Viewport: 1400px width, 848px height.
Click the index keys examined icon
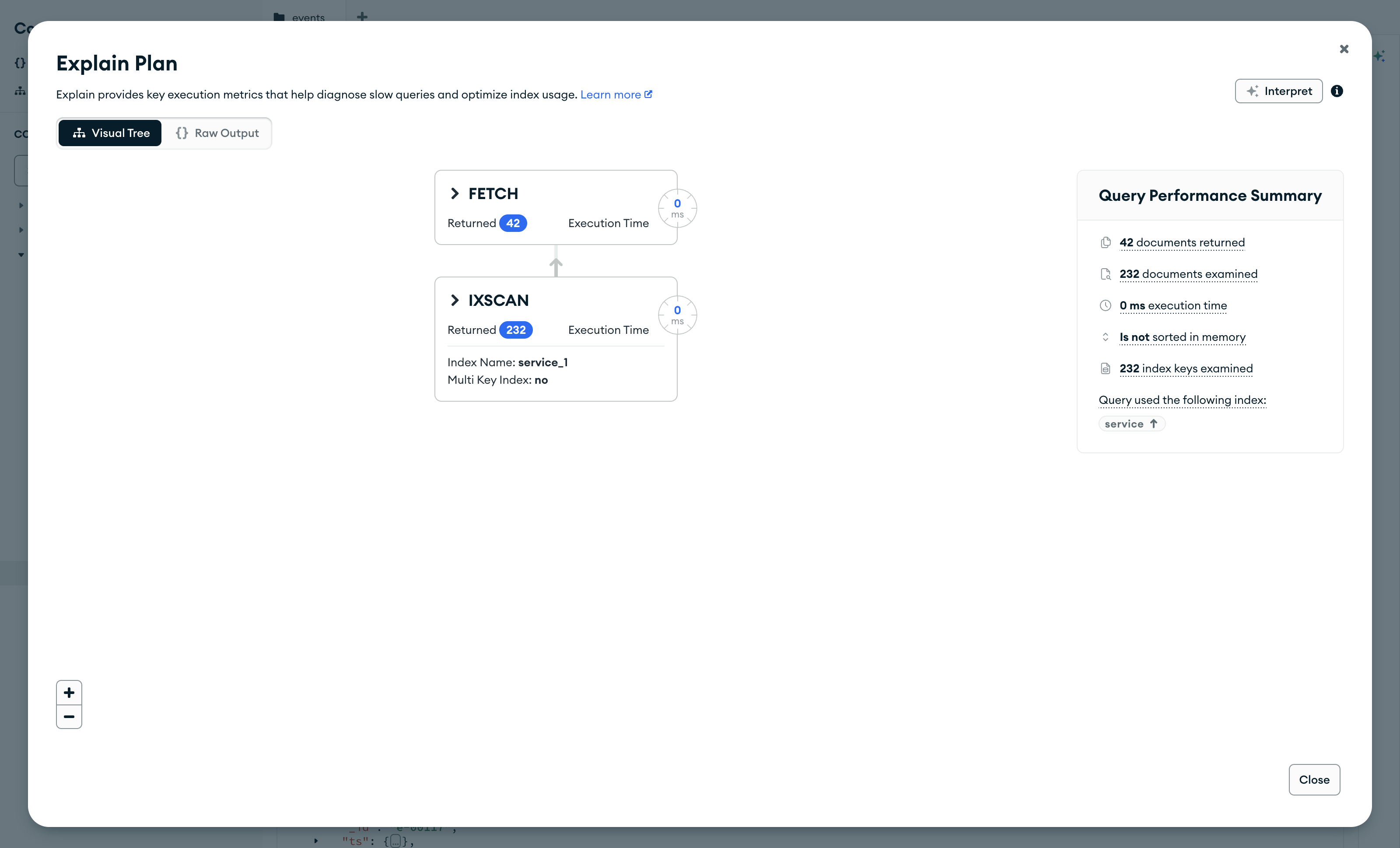point(1106,369)
